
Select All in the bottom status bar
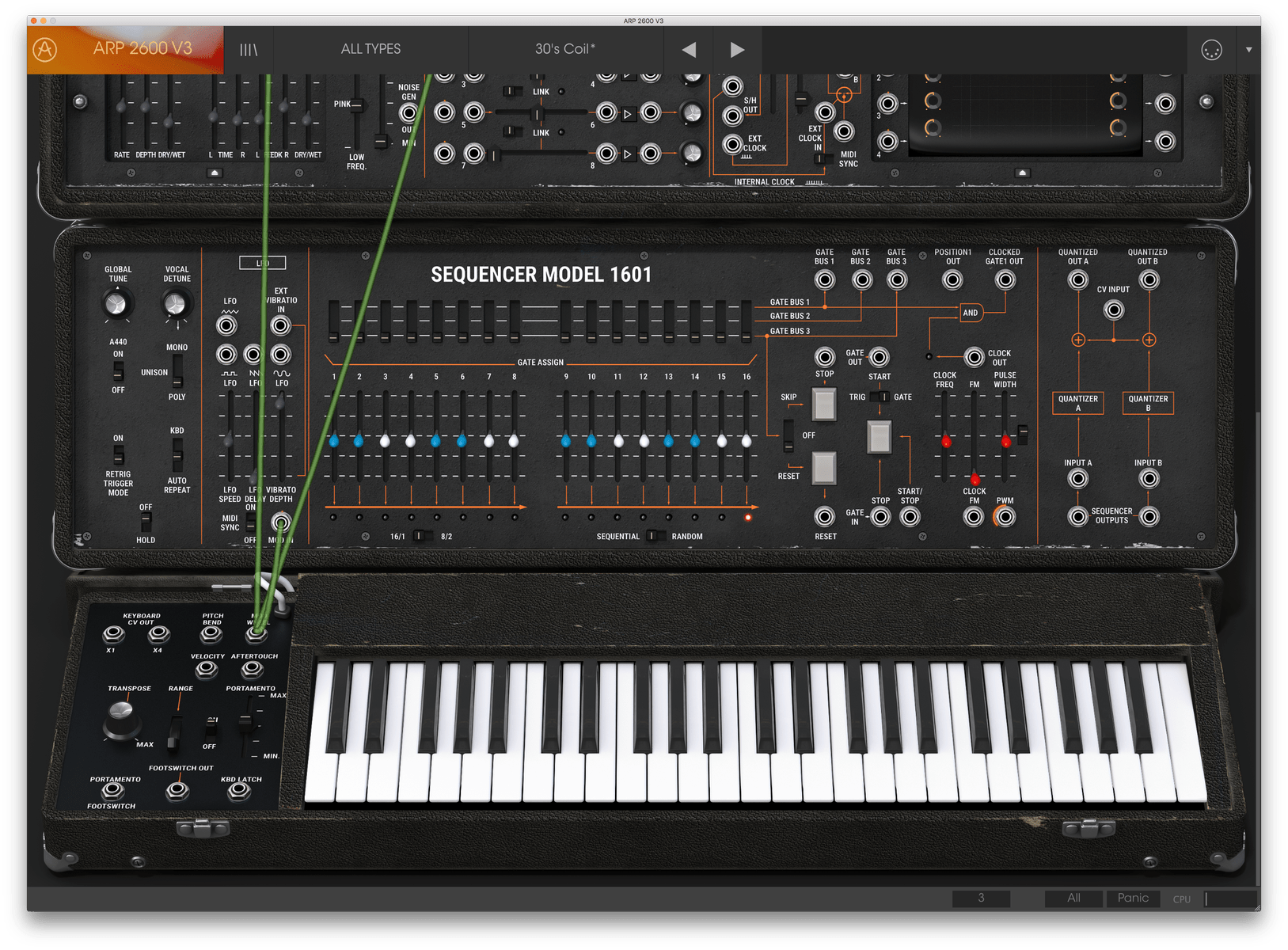point(1073,899)
